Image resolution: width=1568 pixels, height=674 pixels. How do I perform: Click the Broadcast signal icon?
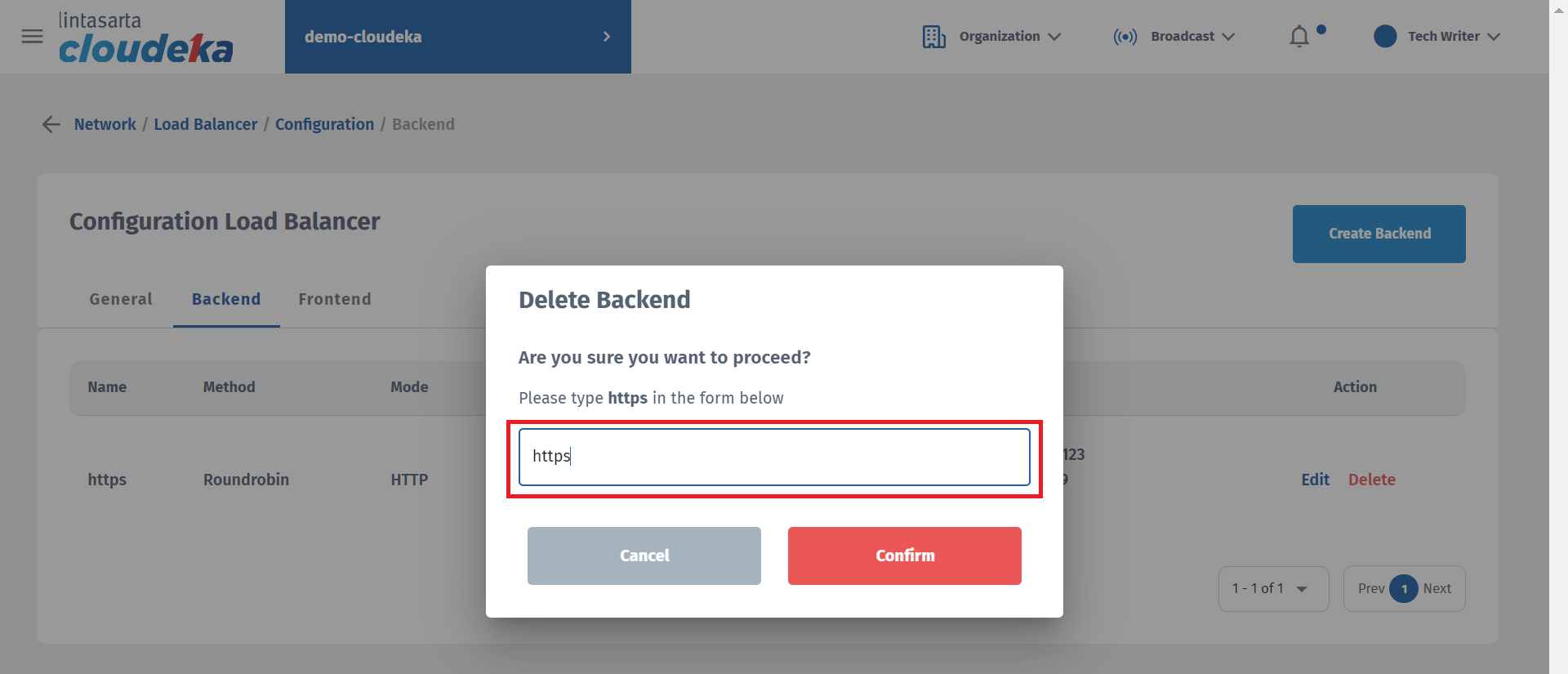pos(1125,37)
